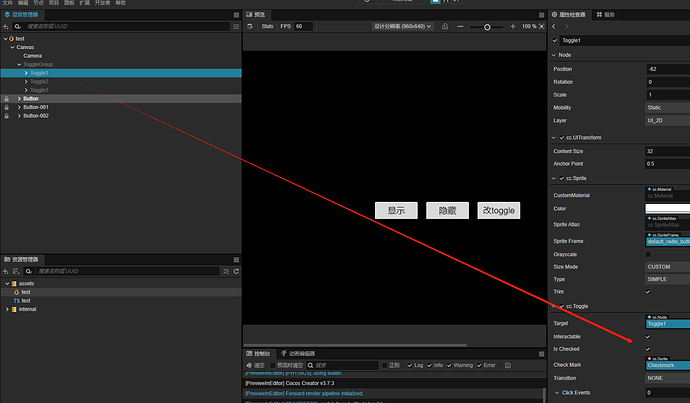Switch to the 动画编辑器 tab
Viewport: 690px width, 403px height.
298,354
